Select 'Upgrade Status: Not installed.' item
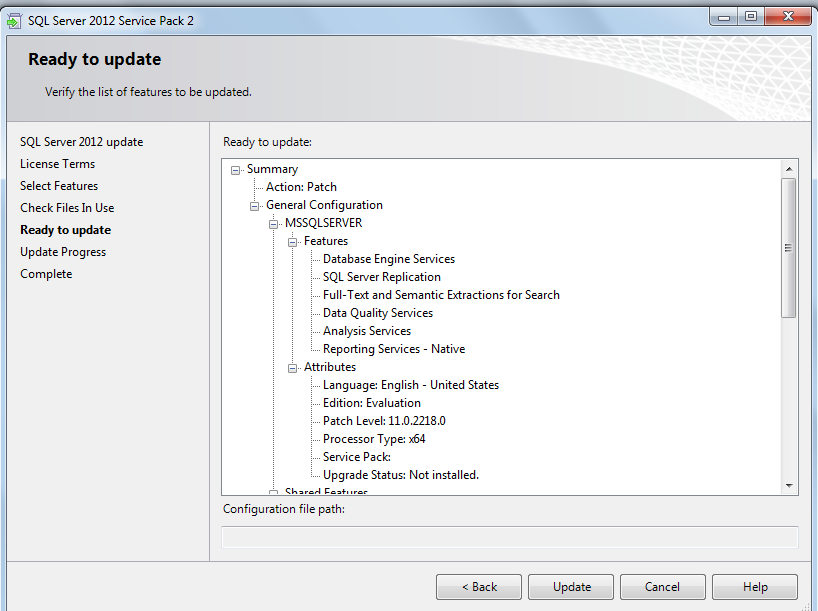The width and height of the screenshot is (818, 611). pyautogui.click(x=401, y=475)
